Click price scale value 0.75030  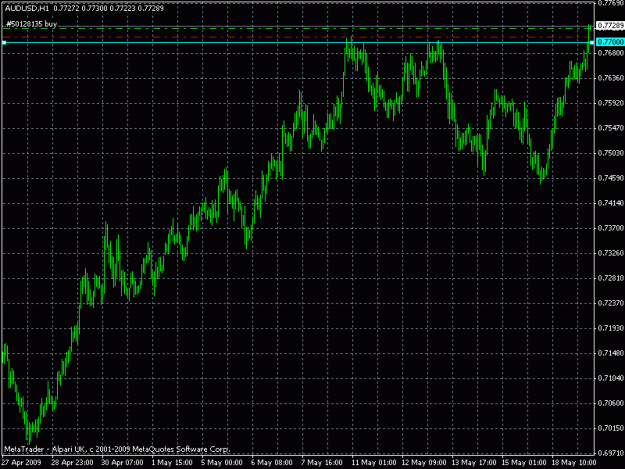(611, 153)
